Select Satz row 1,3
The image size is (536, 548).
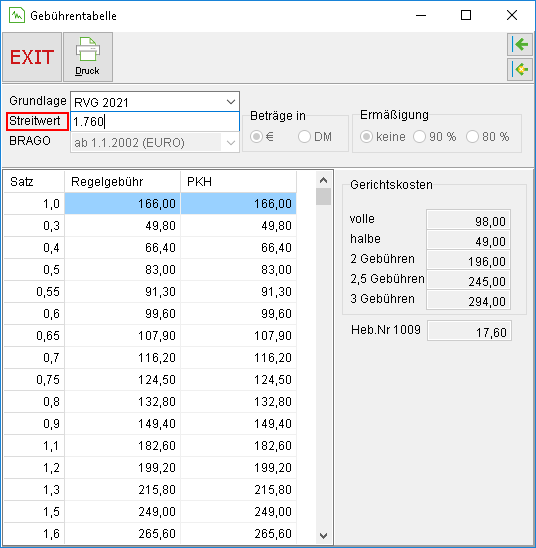[34, 490]
